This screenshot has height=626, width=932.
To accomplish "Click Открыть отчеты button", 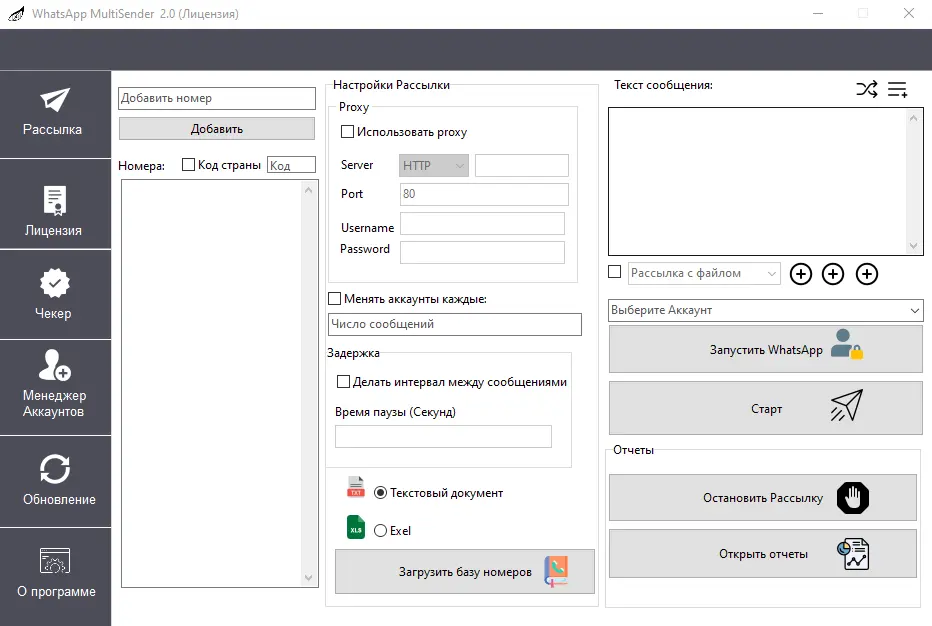I will tap(763, 554).
